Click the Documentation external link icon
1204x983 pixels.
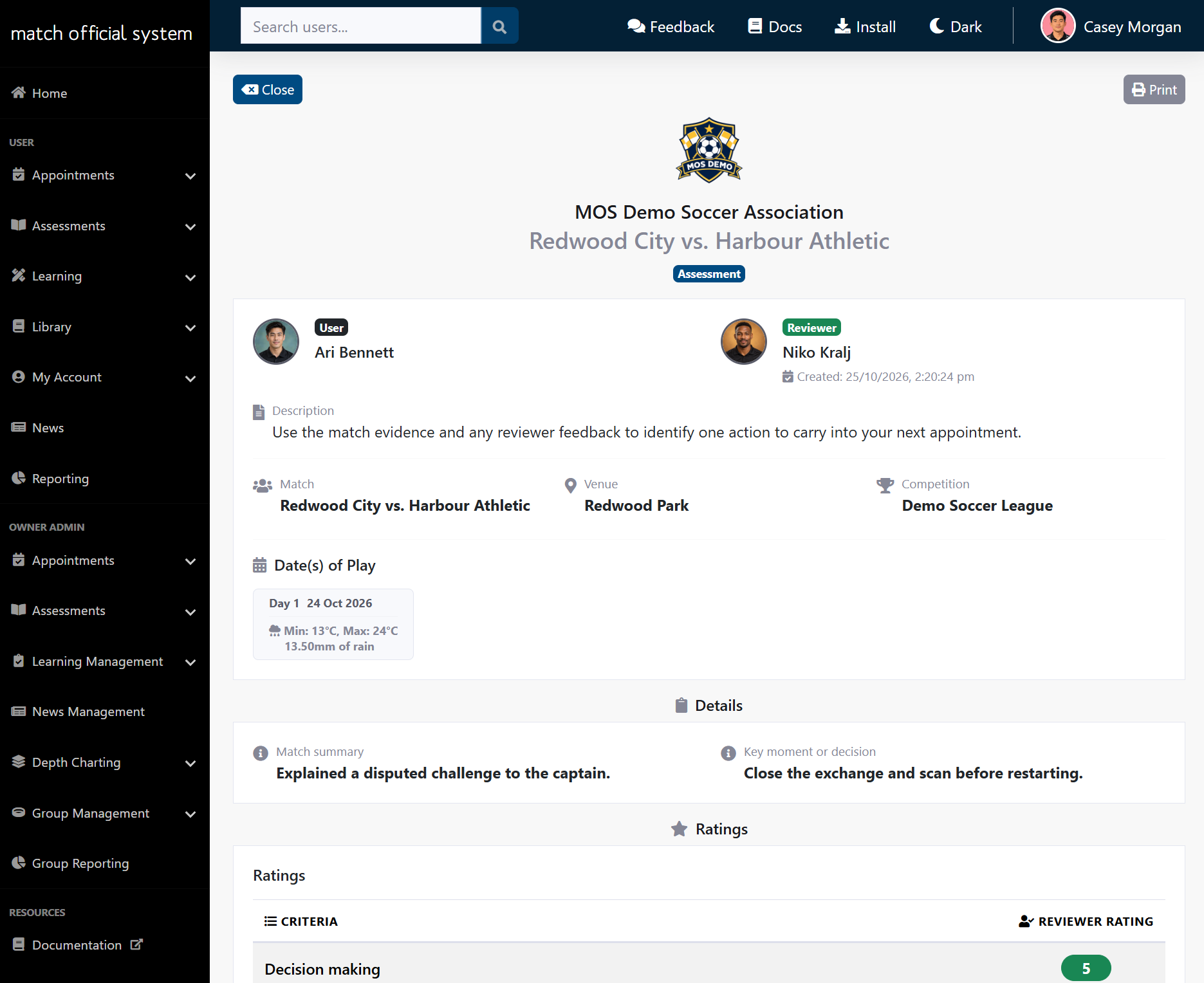(x=136, y=944)
